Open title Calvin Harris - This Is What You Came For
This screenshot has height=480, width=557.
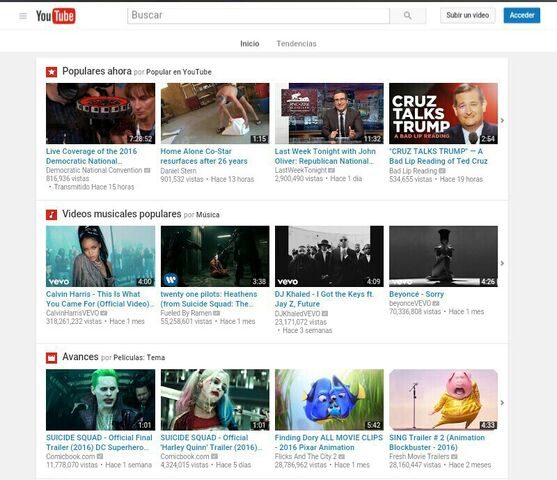(x=100, y=299)
